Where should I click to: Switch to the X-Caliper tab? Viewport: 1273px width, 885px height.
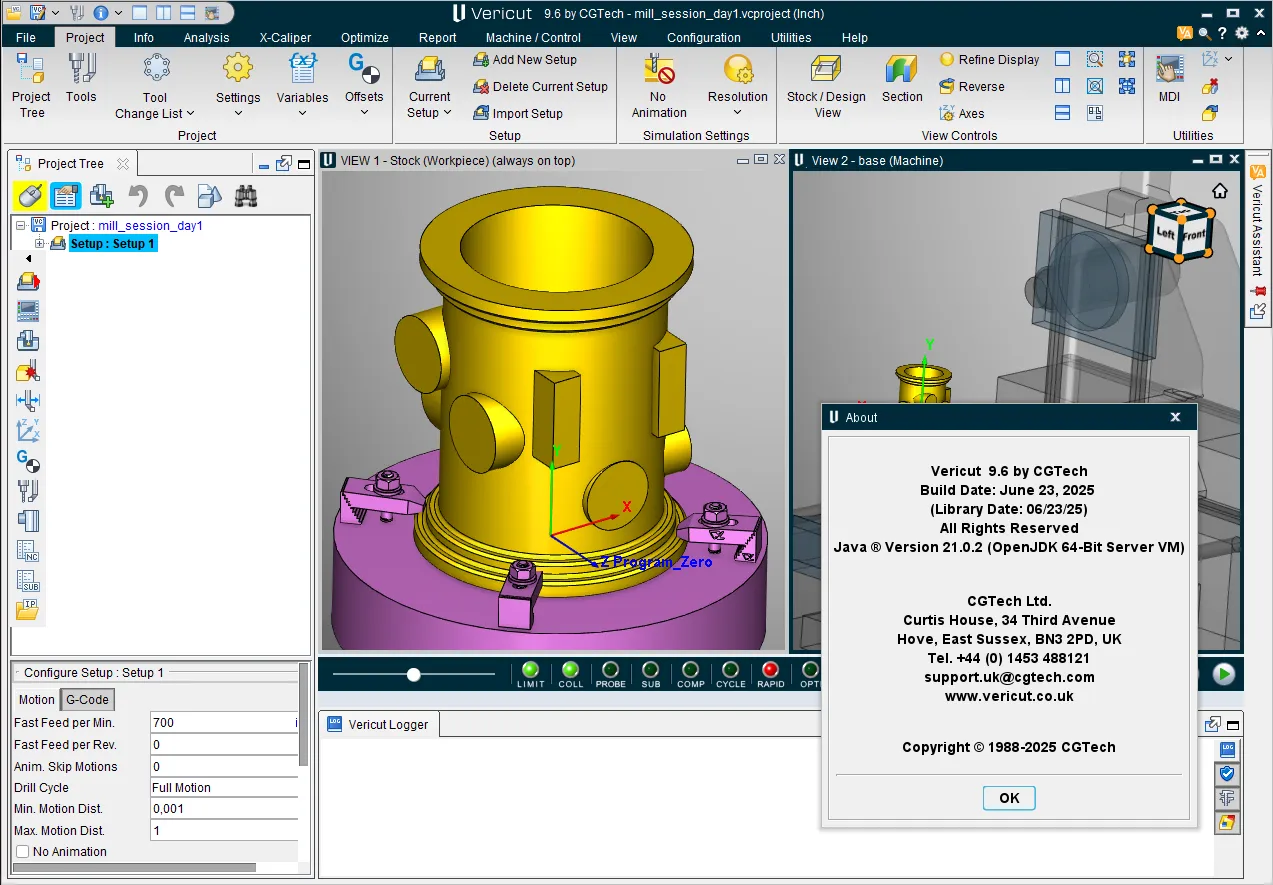[x=286, y=38]
